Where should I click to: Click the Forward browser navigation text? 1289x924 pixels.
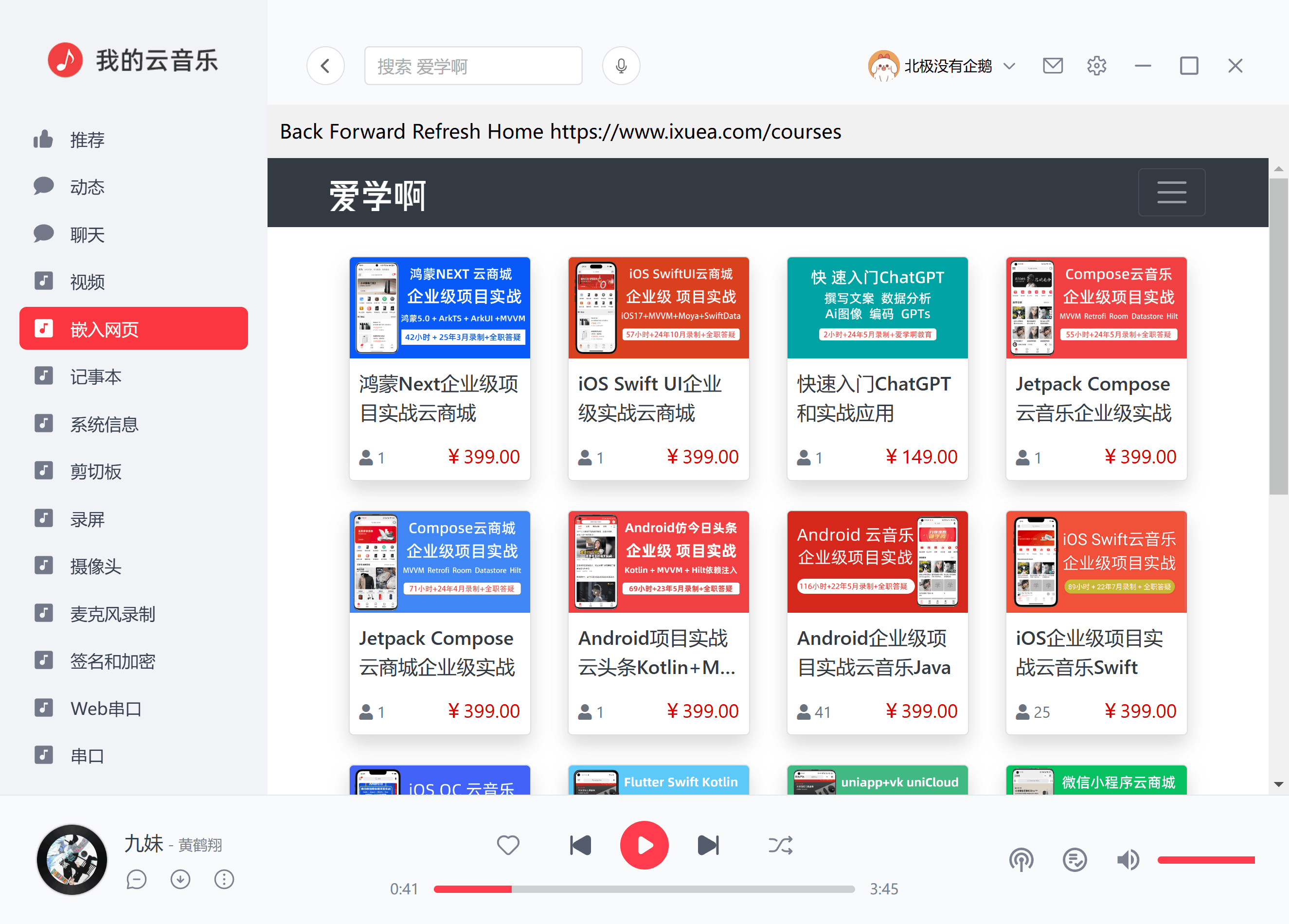tap(368, 132)
